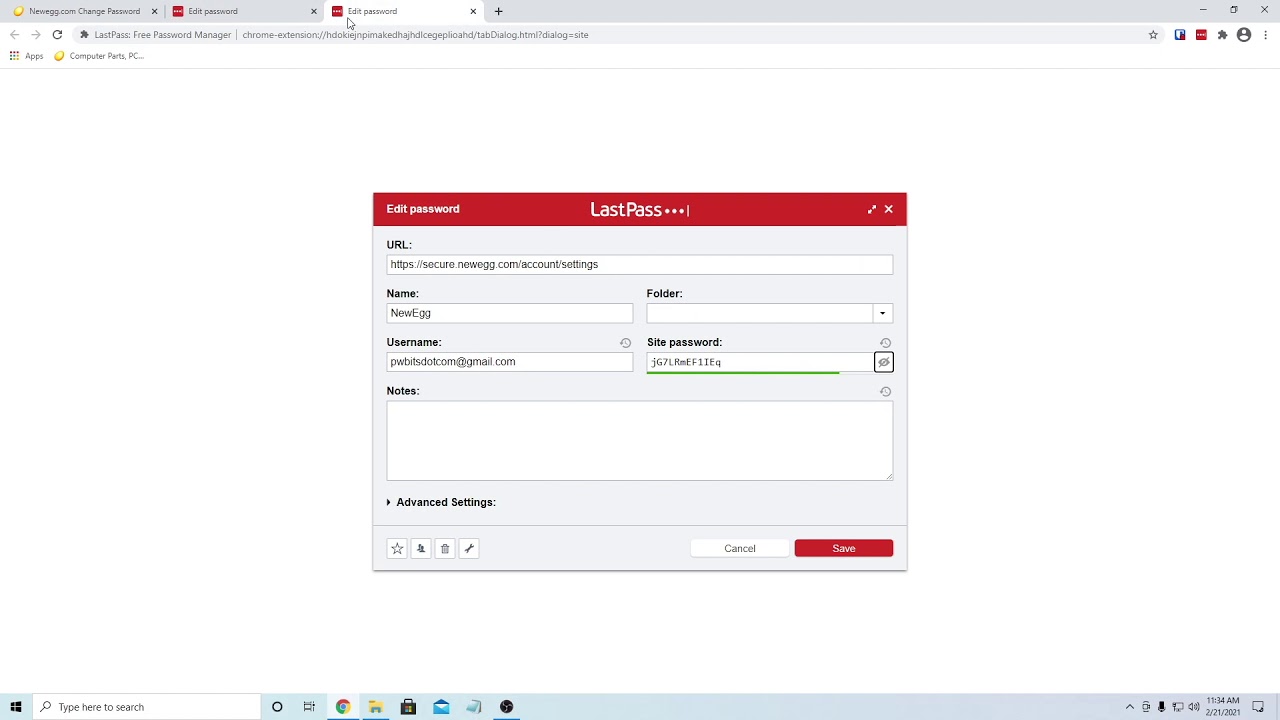Open the notes history clock icon
Viewport: 1280px width, 720px height.
coord(885,391)
